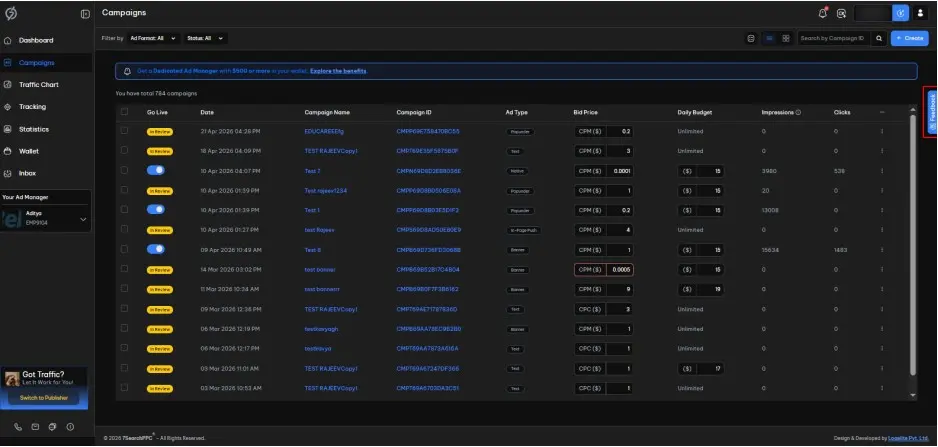Click the Wallet icon in the sidebar
Image resolution: width=938 pixels, height=447 pixels.
8,151
